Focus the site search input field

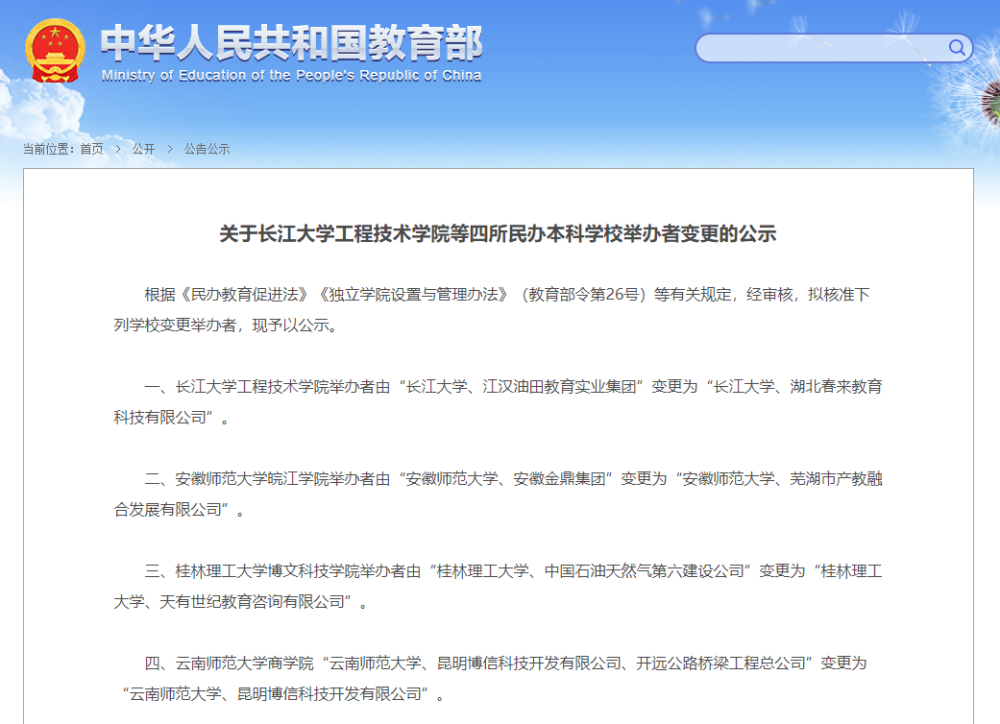[834, 48]
